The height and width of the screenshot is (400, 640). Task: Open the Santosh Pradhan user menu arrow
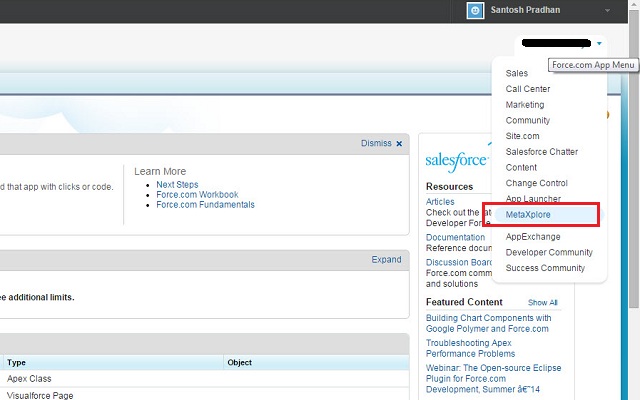coord(607,11)
